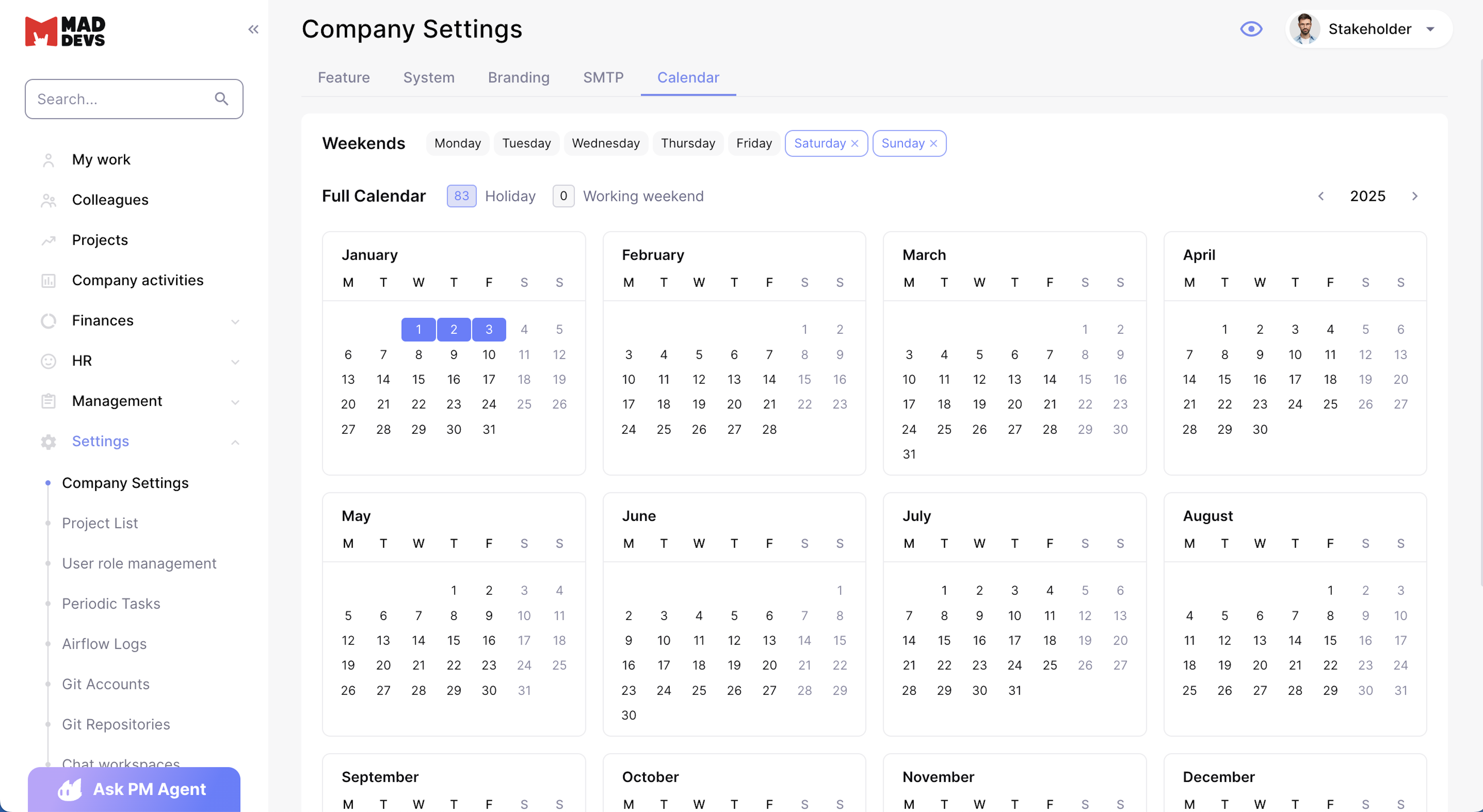1483x812 pixels.
Task: Open Company activities page
Action: [x=138, y=281]
